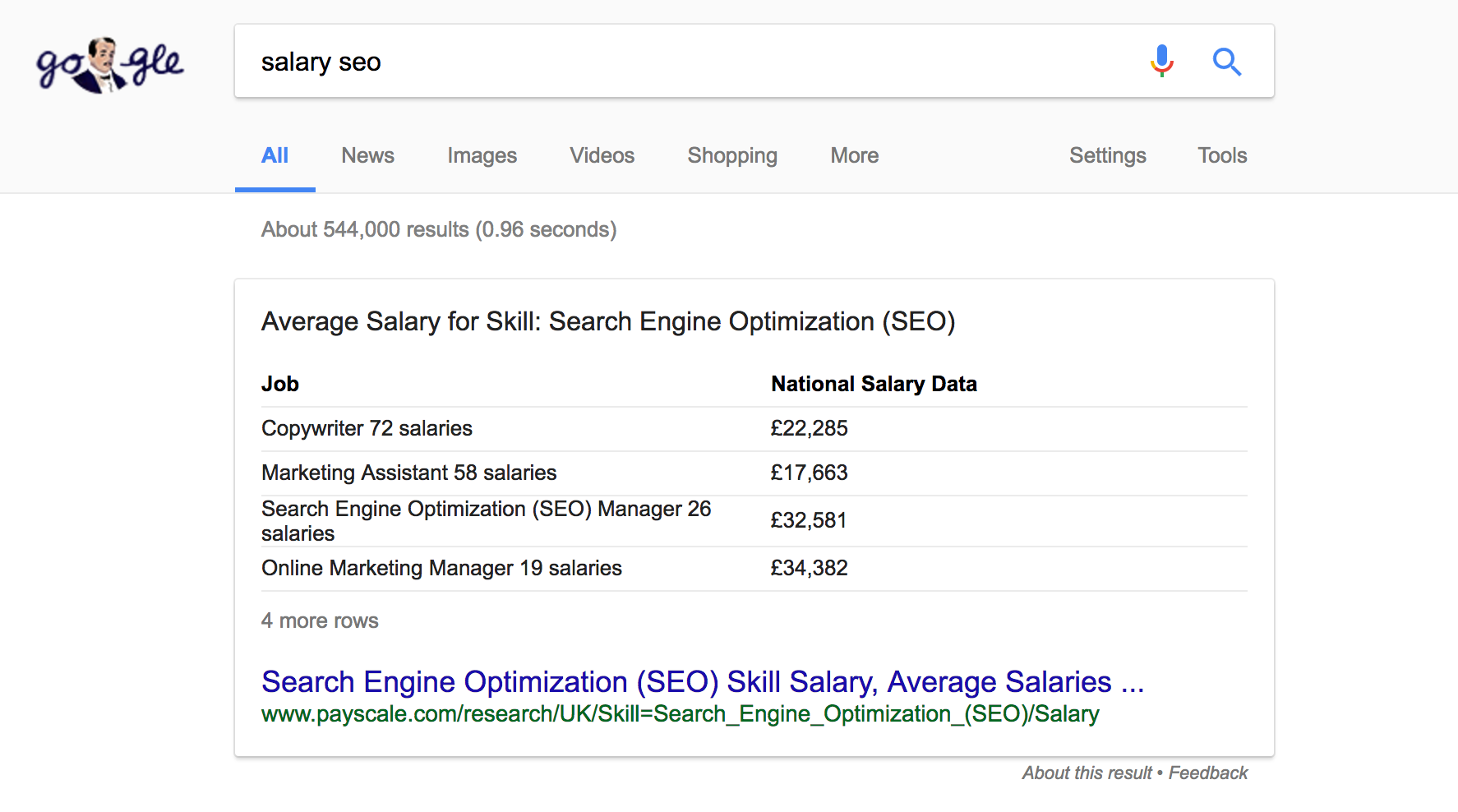Switch to the News tab
This screenshot has height=812, width=1458.
(x=367, y=155)
